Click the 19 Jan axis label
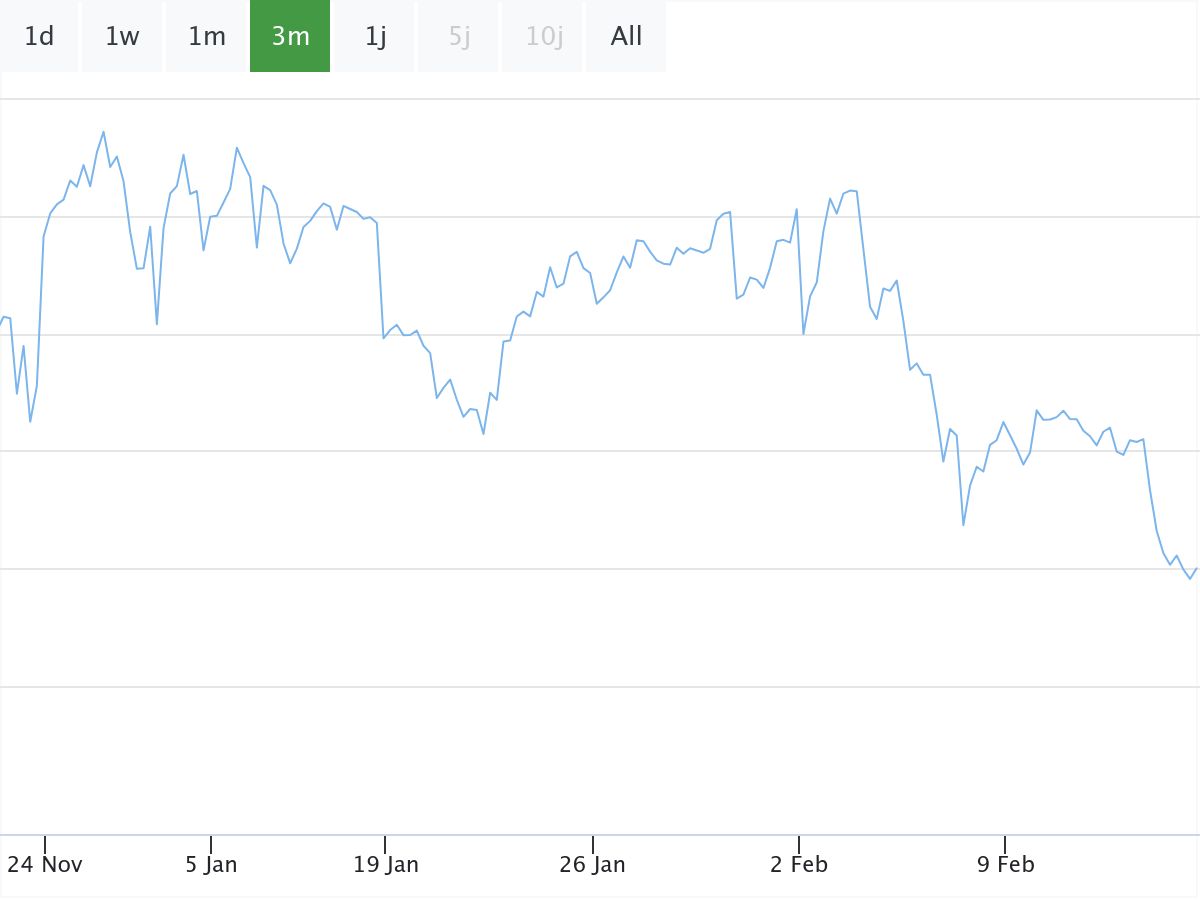 click(x=385, y=864)
